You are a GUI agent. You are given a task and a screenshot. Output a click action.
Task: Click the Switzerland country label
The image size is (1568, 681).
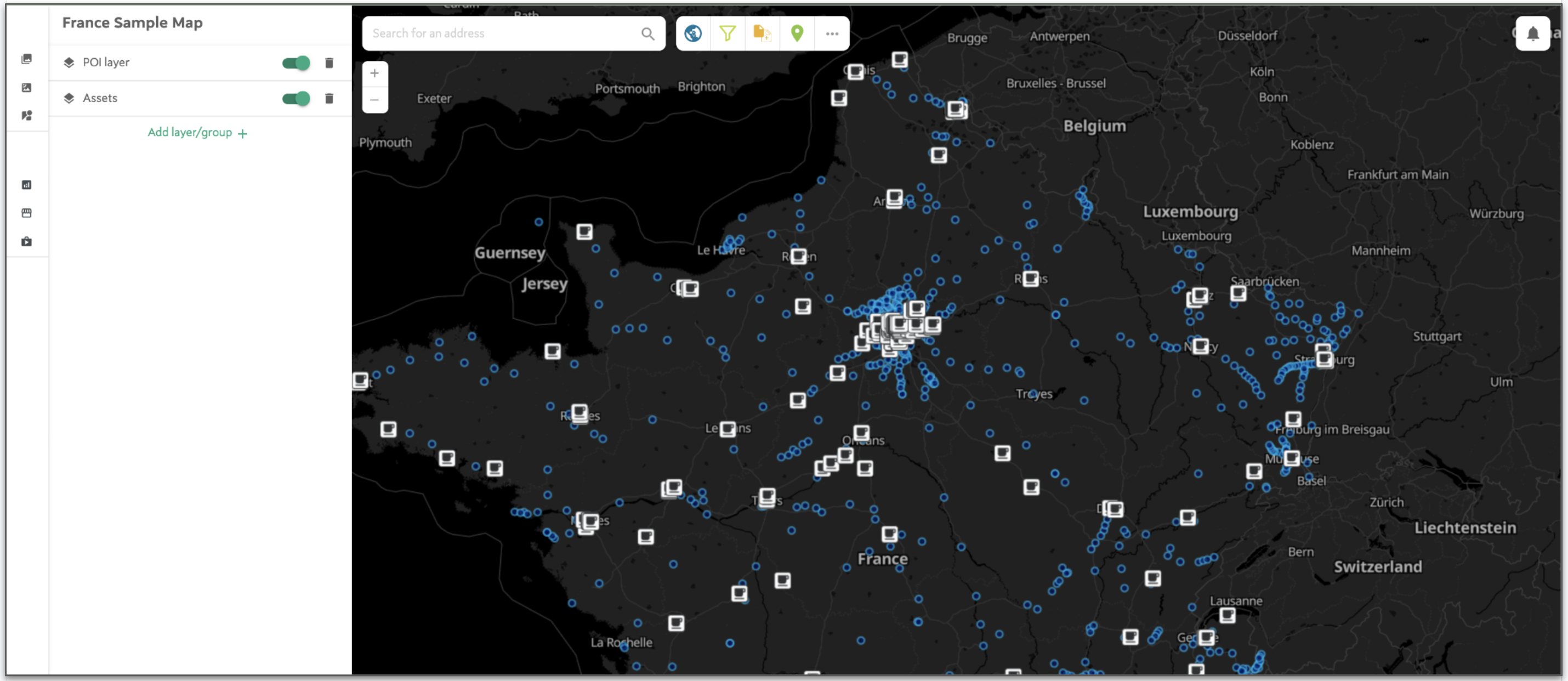(1377, 567)
